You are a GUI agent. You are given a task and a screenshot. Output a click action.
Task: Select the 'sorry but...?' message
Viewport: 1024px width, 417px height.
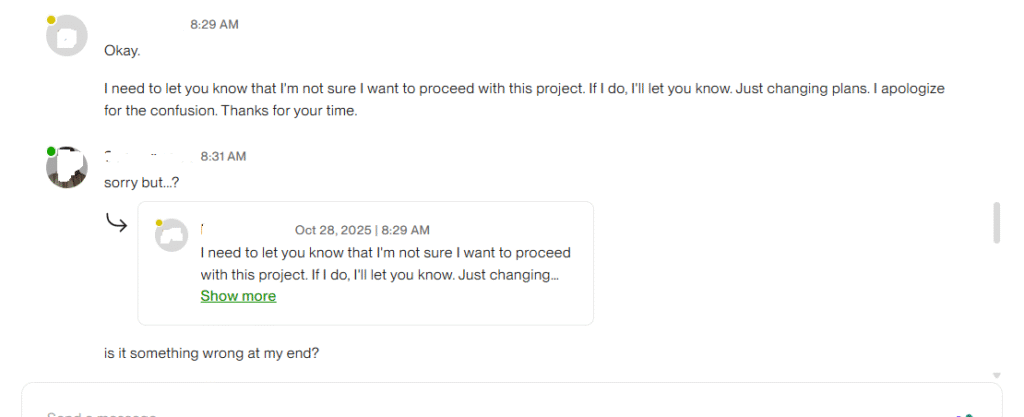coord(141,182)
